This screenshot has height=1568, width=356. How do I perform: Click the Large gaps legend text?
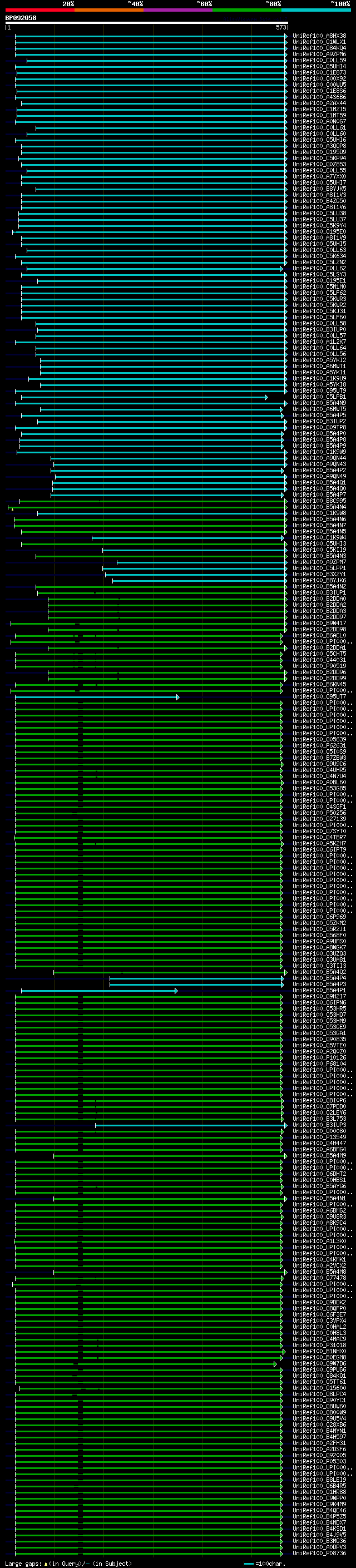(68, 1564)
